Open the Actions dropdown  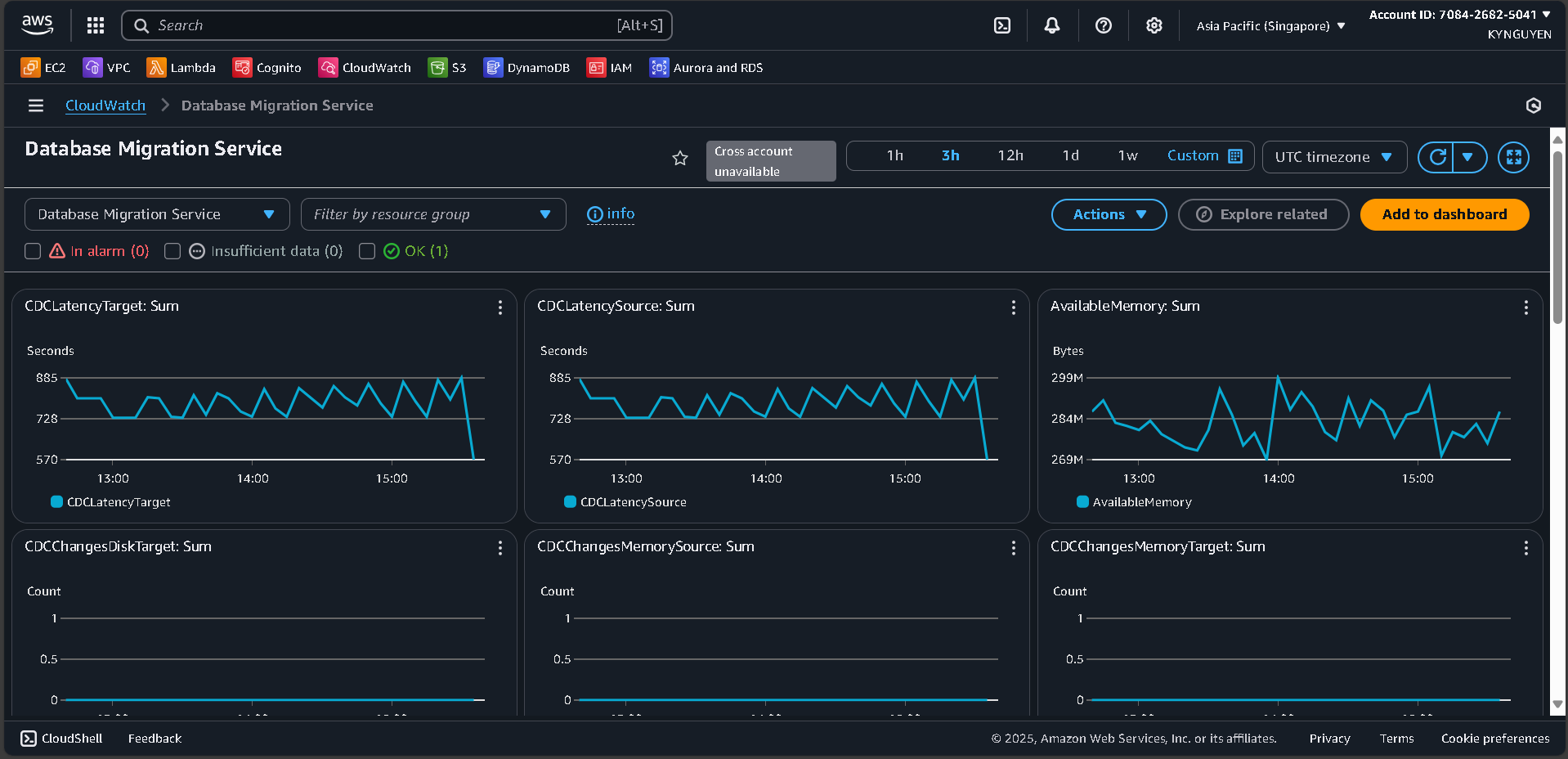(1108, 214)
